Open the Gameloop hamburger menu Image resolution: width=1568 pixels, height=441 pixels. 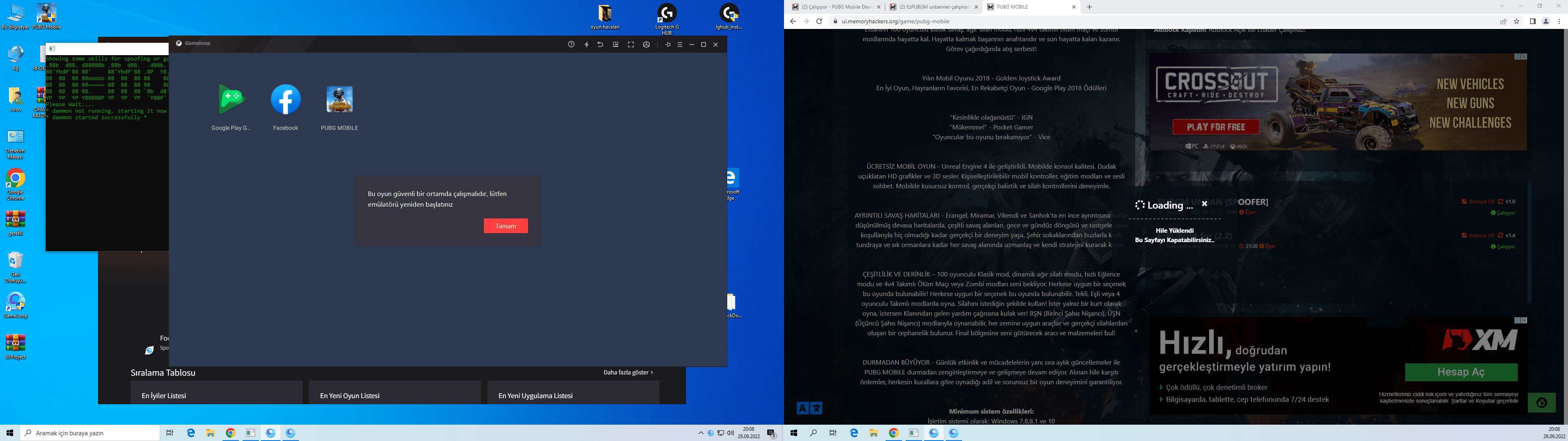click(x=680, y=45)
